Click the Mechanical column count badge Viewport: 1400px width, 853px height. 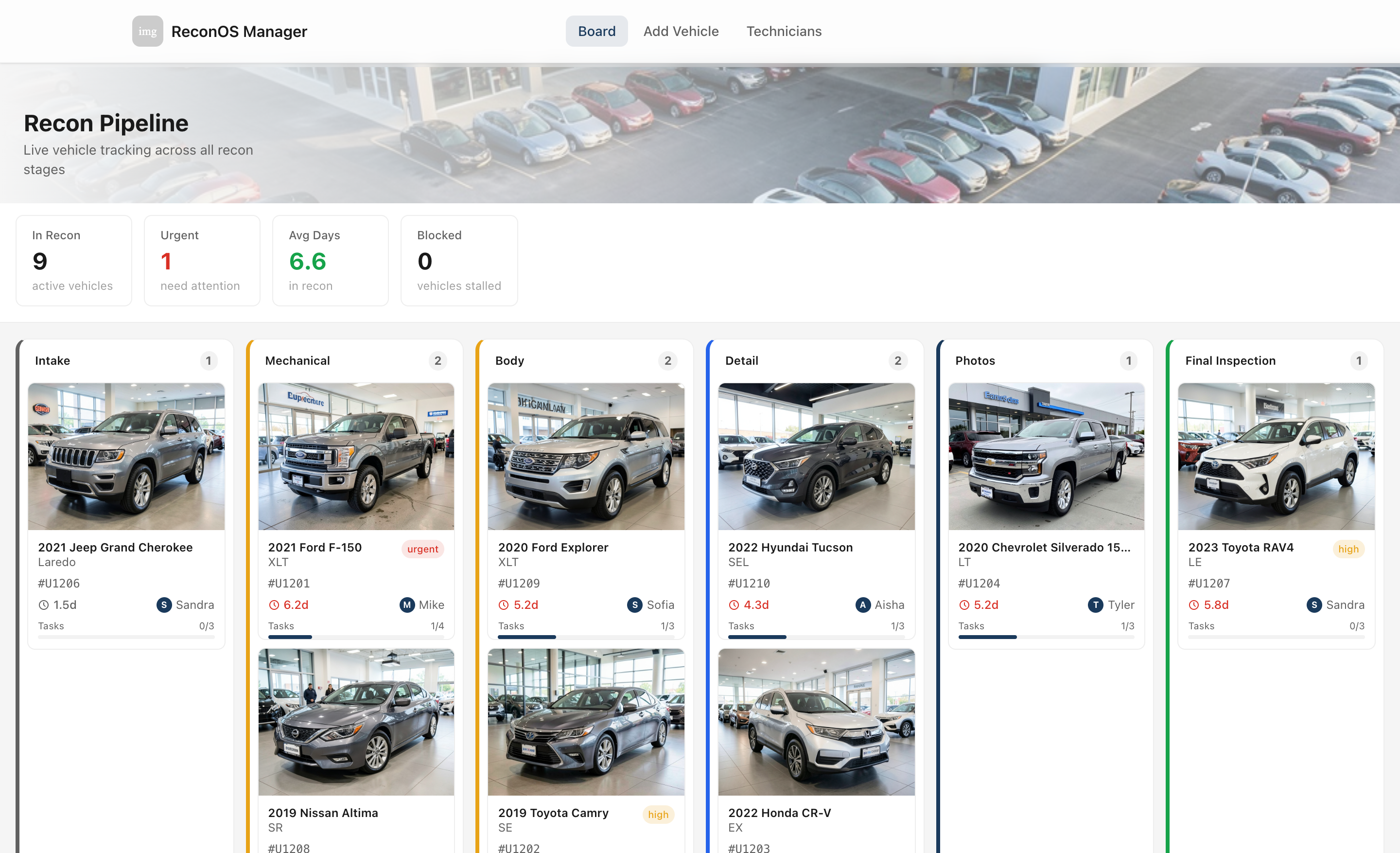point(437,361)
